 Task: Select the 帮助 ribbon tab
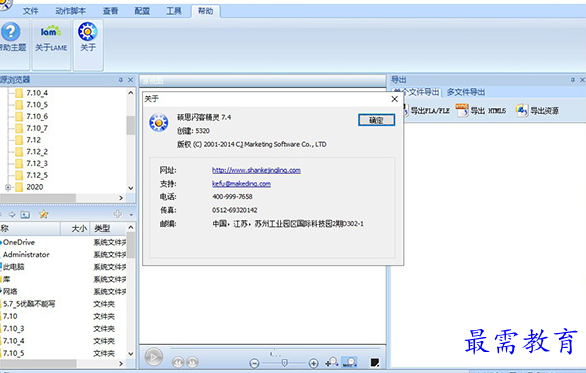(206, 11)
